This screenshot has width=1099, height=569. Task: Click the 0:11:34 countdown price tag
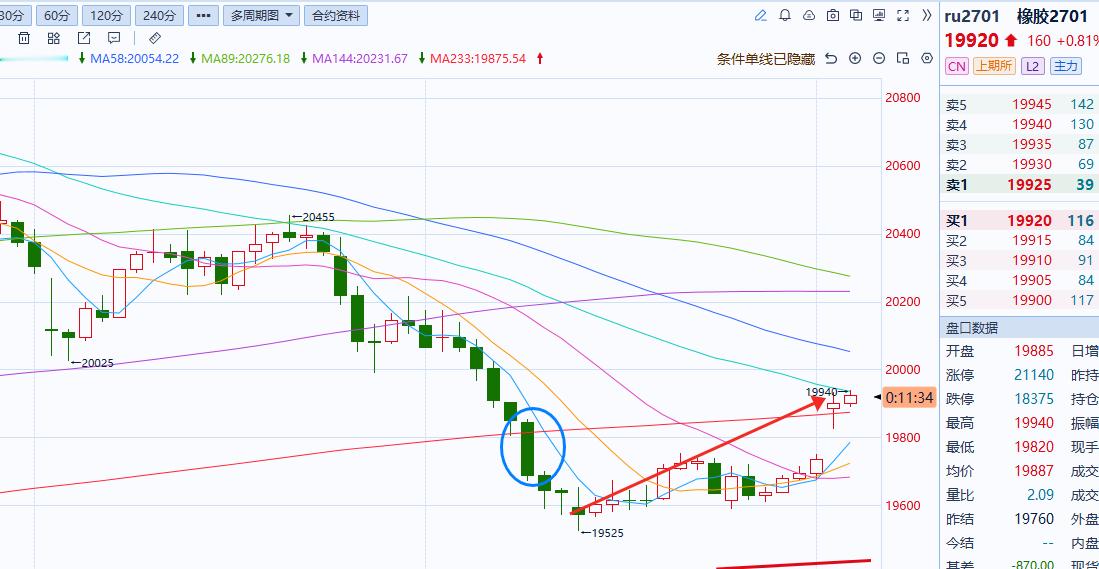(909, 398)
